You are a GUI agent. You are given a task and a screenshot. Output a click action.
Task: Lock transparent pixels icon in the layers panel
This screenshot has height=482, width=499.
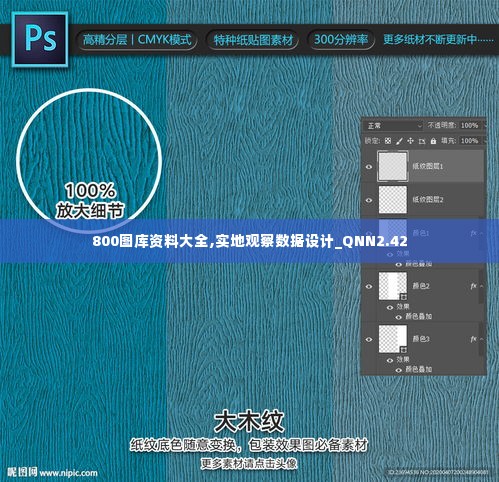(388, 141)
